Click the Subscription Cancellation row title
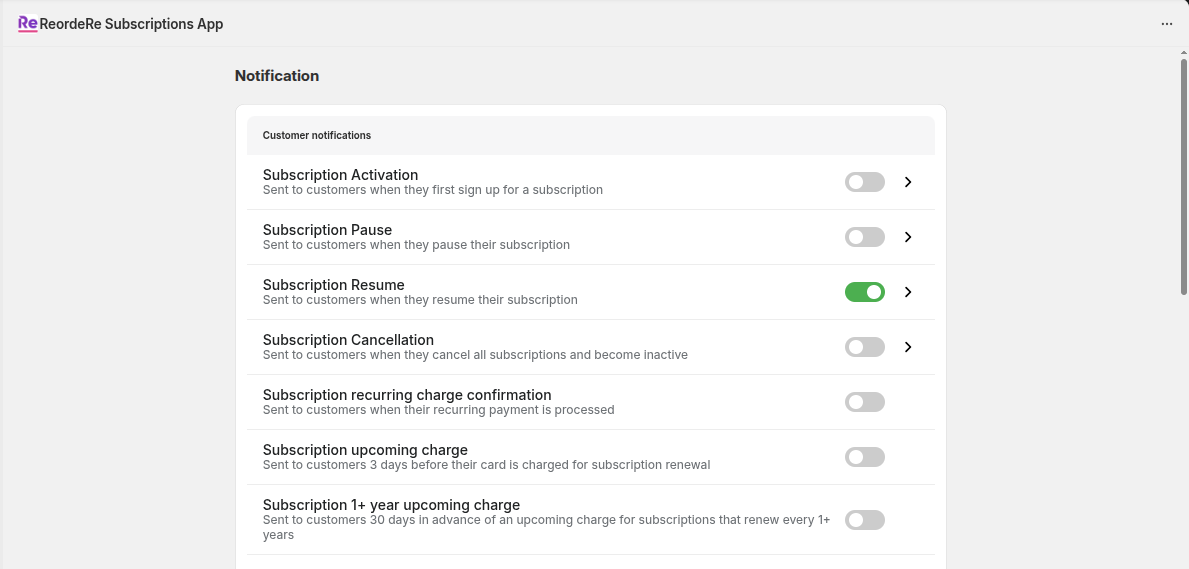The height and width of the screenshot is (569, 1189). (x=348, y=340)
